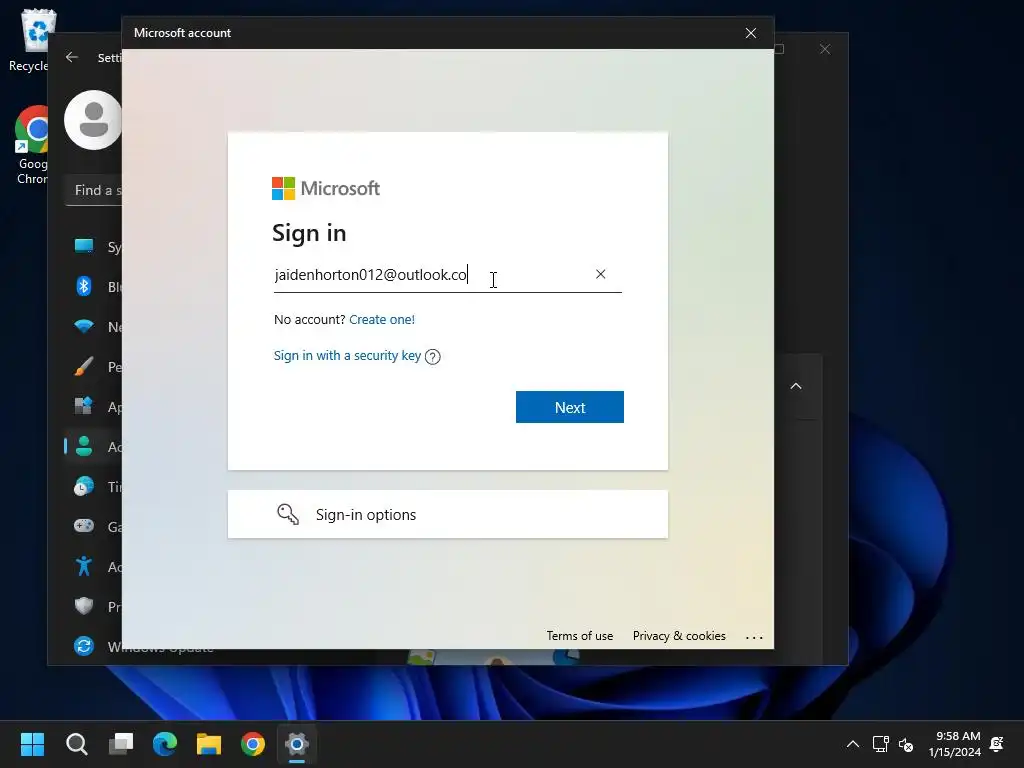Click the Google Chrome desktop shortcut

33,145
